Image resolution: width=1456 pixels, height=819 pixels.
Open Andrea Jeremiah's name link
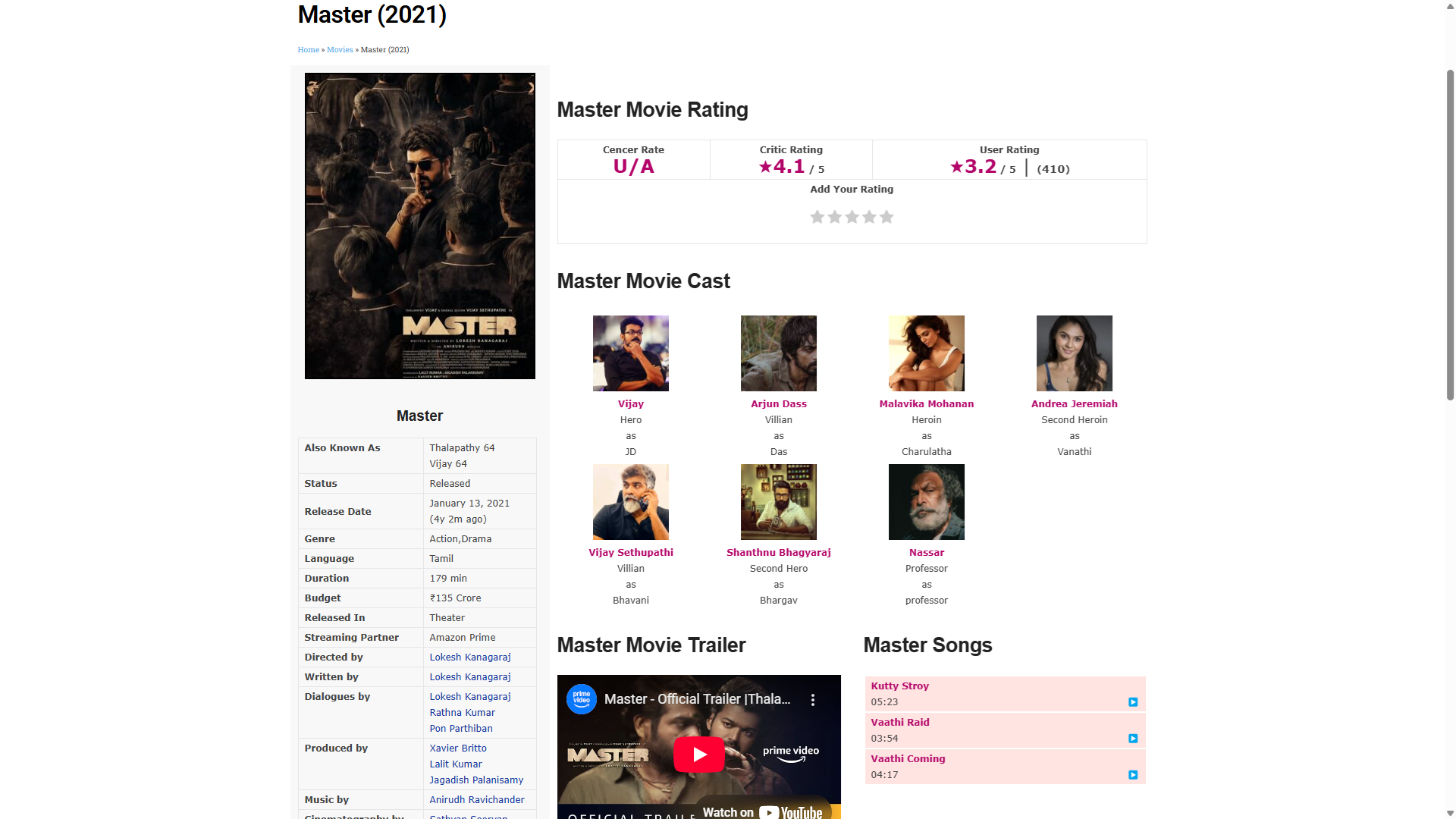[1074, 404]
